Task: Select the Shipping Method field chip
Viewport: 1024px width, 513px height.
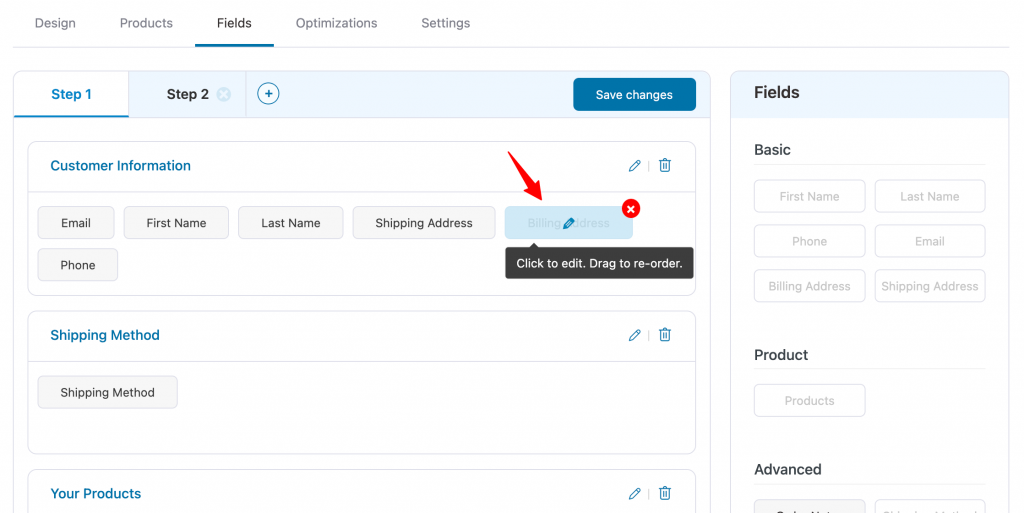Action: click(x=108, y=392)
